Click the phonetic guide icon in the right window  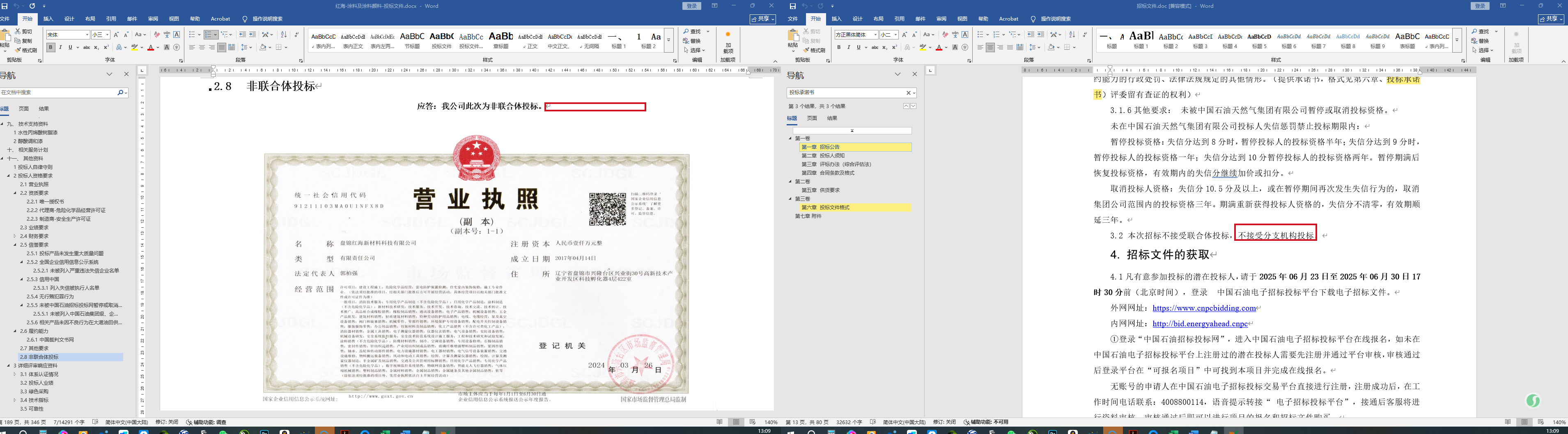[955, 35]
